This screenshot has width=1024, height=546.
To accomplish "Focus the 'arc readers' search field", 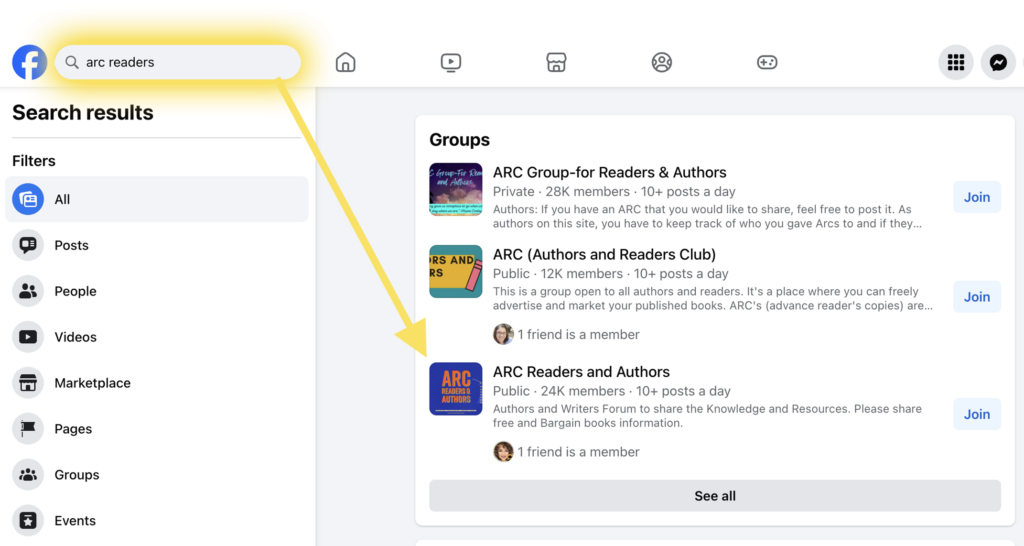I will coord(178,62).
